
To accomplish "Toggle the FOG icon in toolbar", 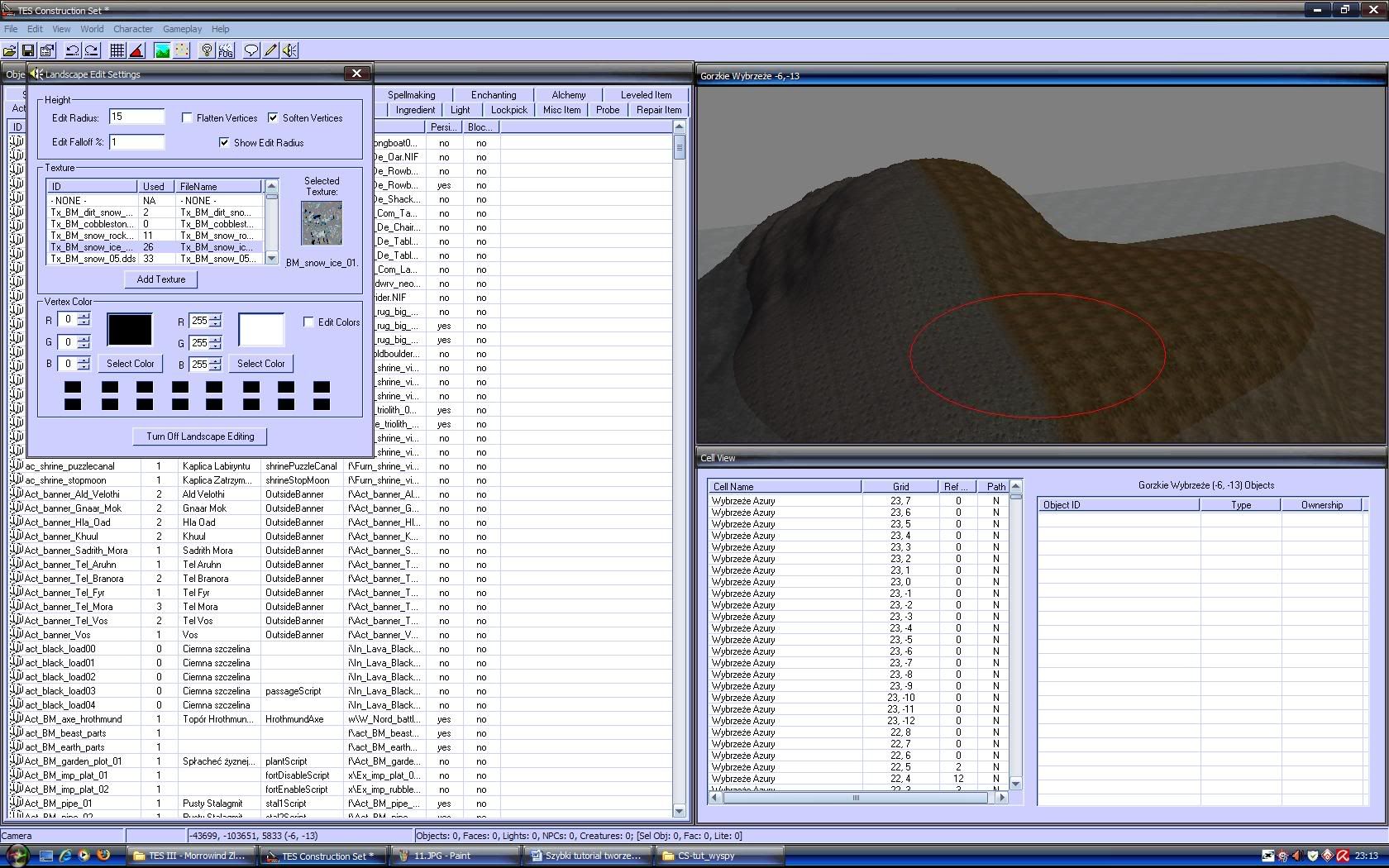I will (x=226, y=50).
